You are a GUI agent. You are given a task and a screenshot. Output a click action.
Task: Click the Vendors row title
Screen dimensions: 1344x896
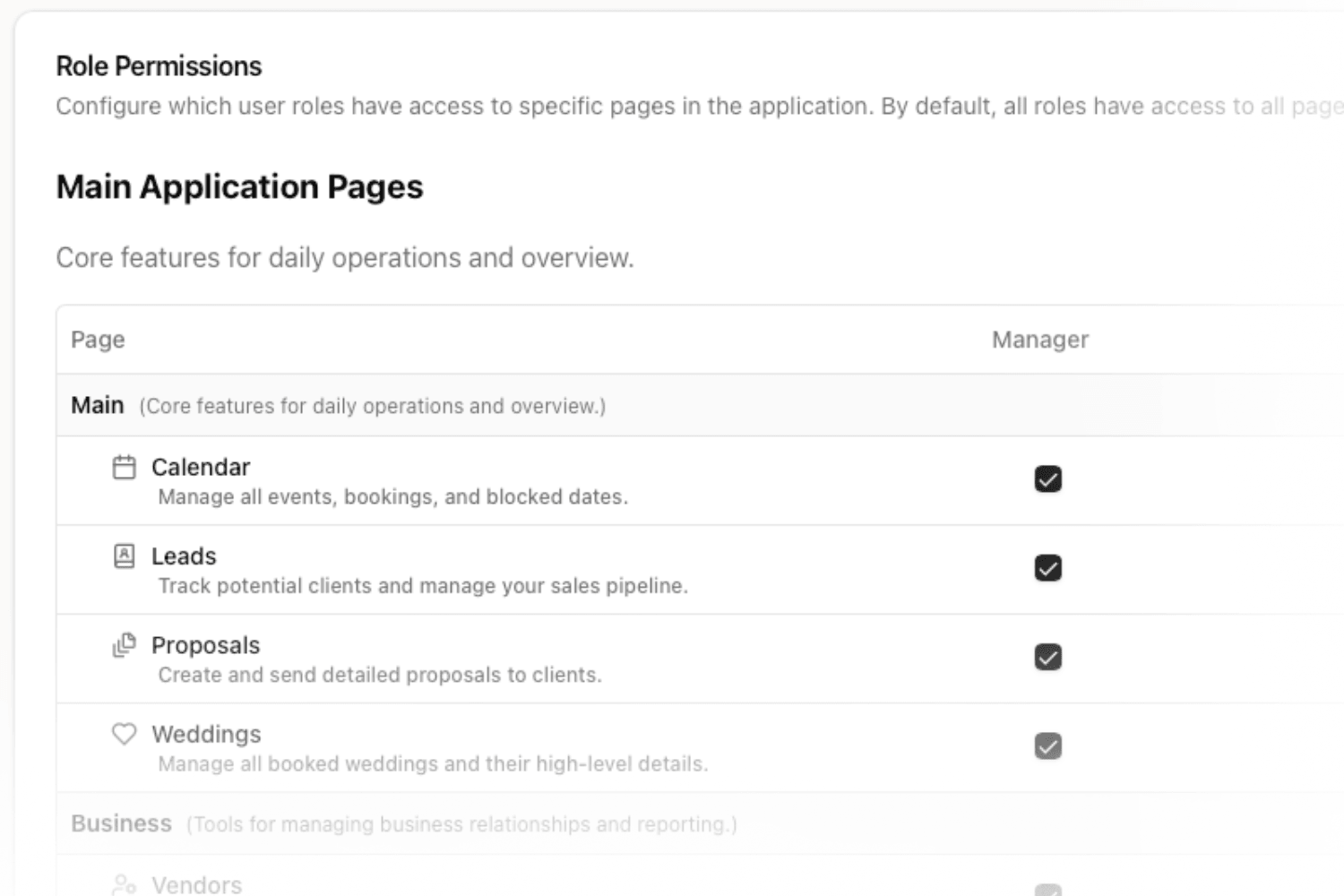[196, 885]
